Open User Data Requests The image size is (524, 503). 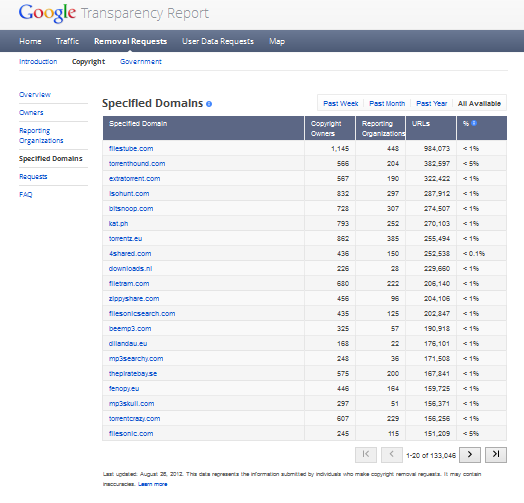pyautogui.click(x=218, y=41)
